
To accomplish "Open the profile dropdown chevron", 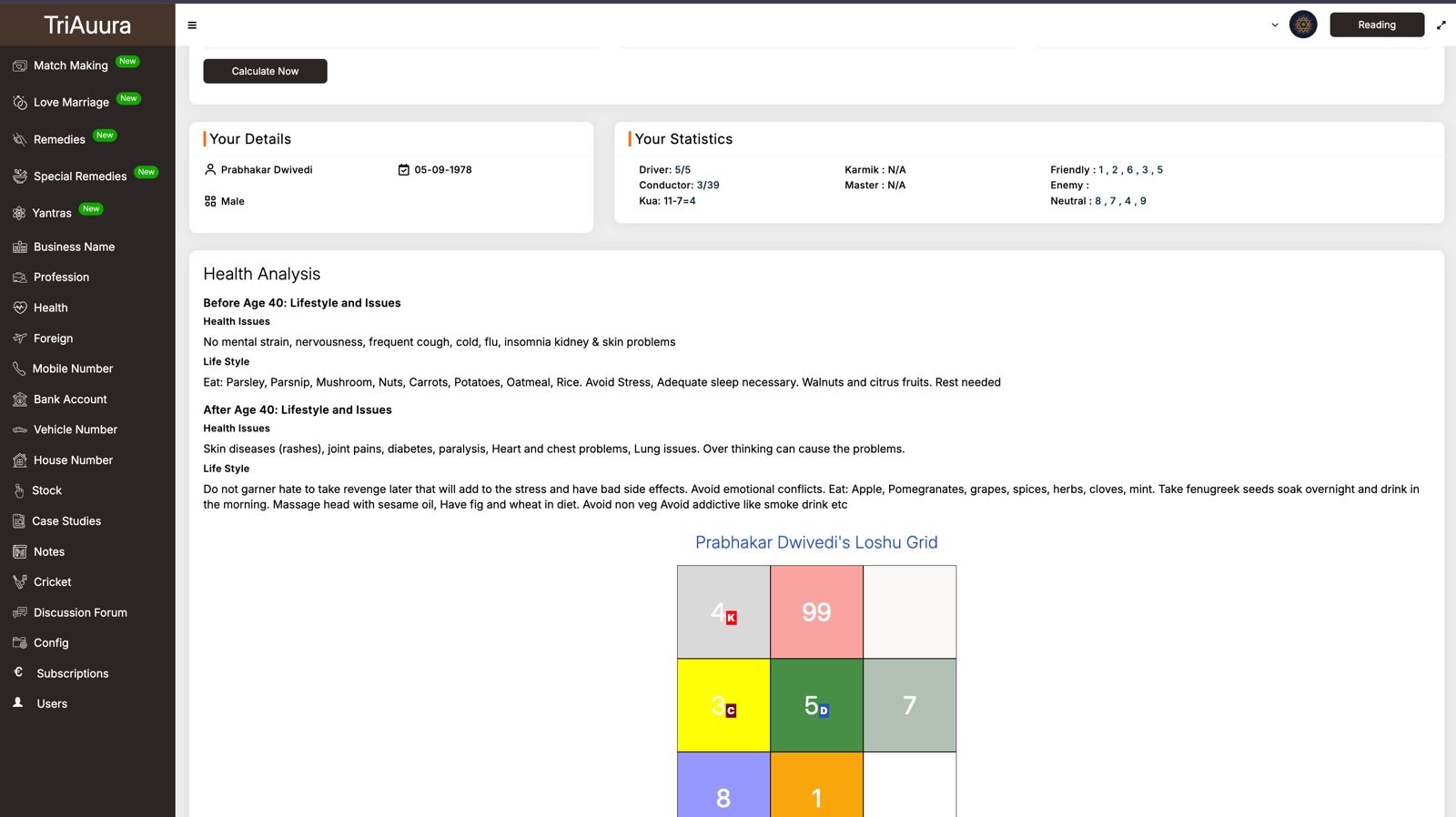I will point(1274,25).
